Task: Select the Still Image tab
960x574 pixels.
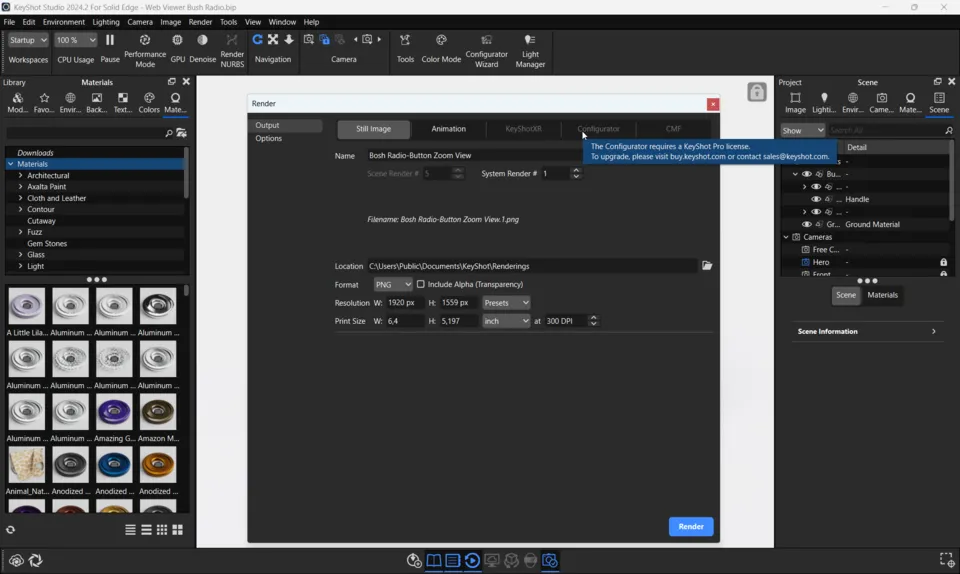Action: tap(373, 129)
